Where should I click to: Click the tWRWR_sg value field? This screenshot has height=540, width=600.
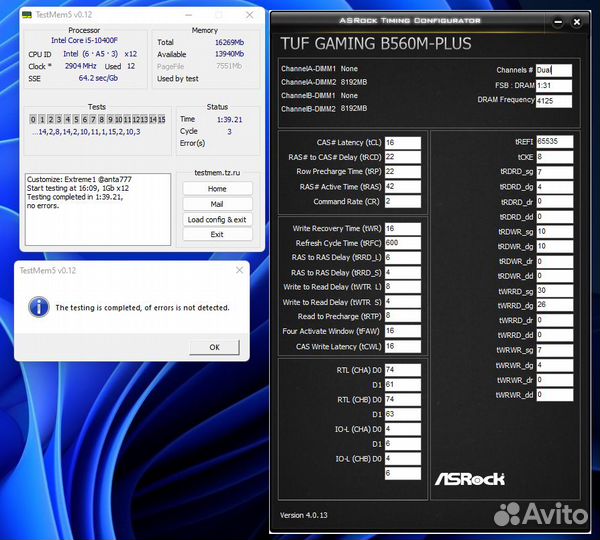tap(554, 350)
